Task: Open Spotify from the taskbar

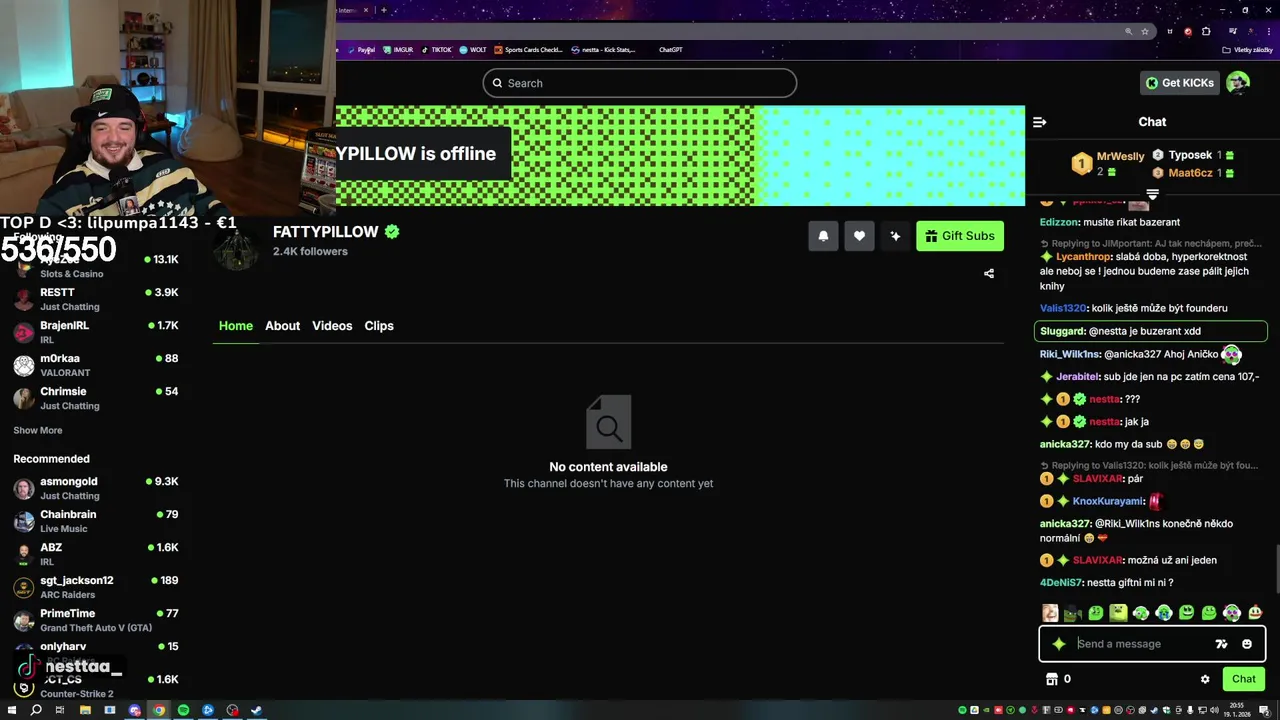Action: 183,710
